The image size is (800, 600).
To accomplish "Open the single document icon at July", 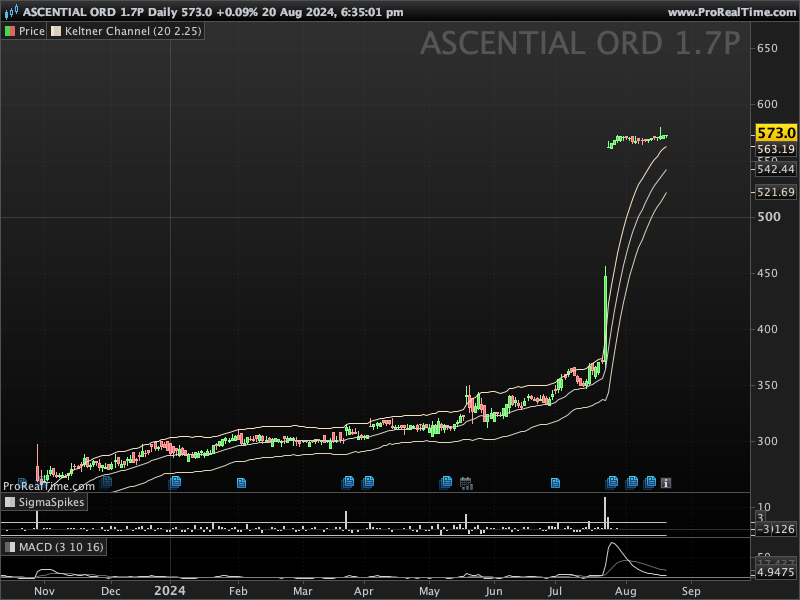I will tap(555, 483).
